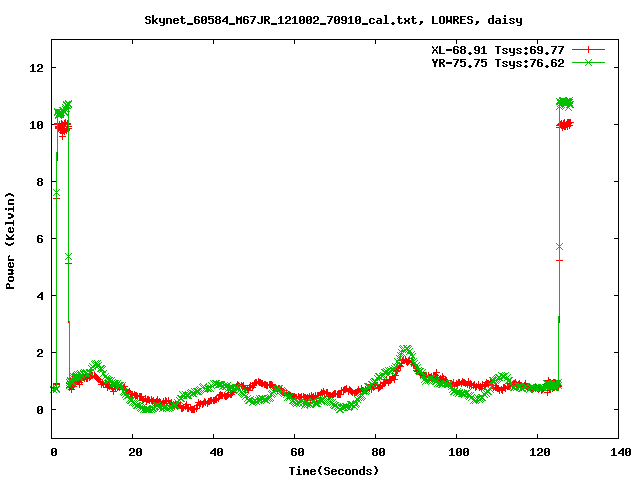Click the x-axis tick label 40

216,452
